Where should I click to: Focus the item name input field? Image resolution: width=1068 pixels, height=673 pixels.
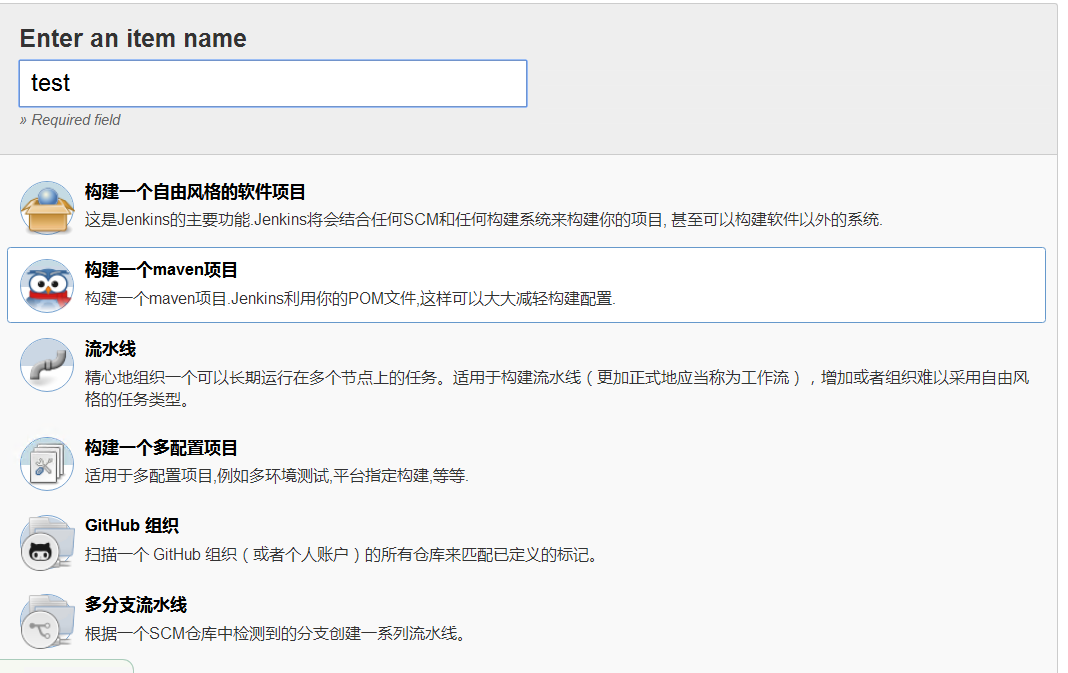272,84
